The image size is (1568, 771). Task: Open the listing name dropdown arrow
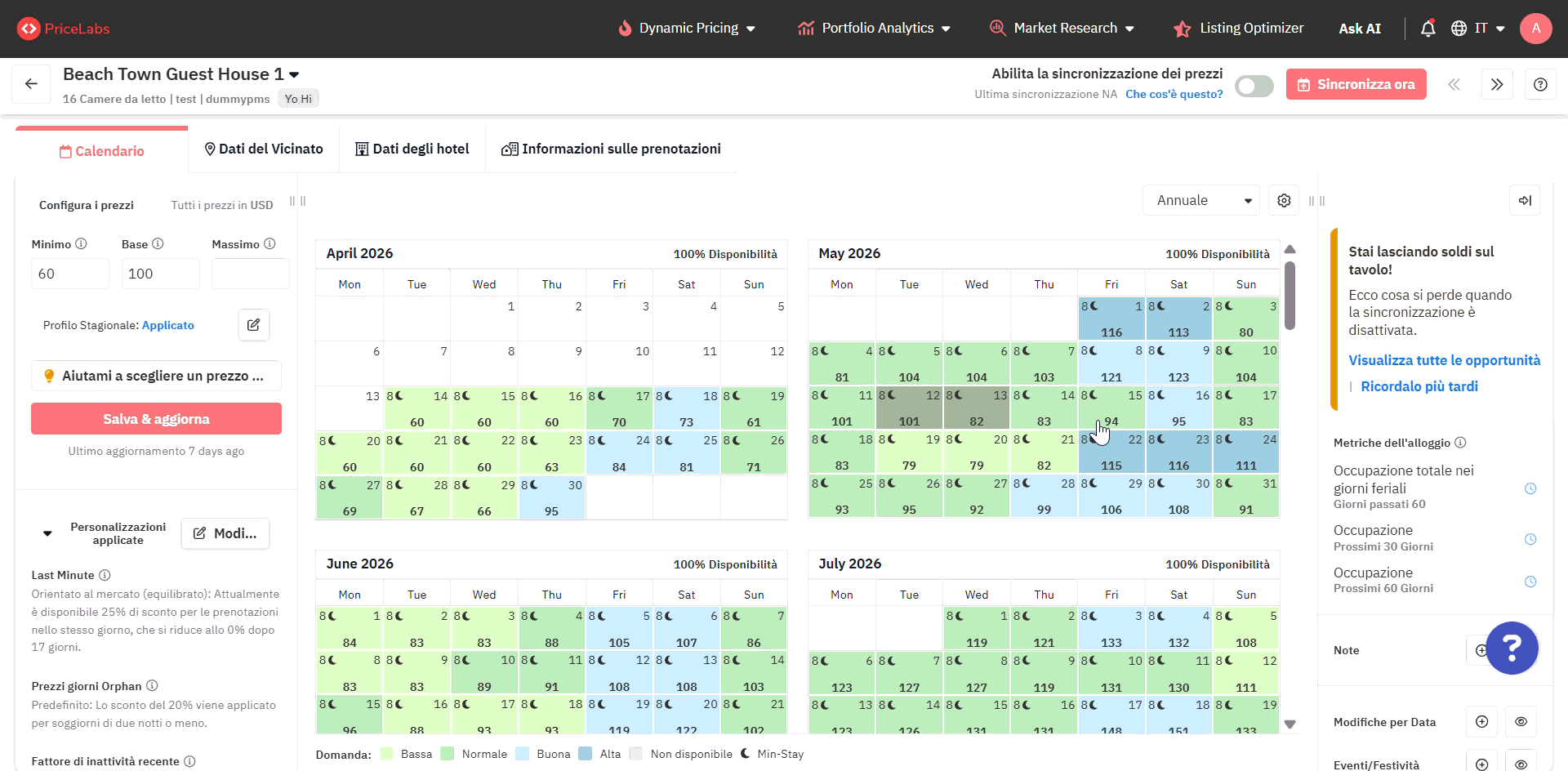(x=294, y=74)
